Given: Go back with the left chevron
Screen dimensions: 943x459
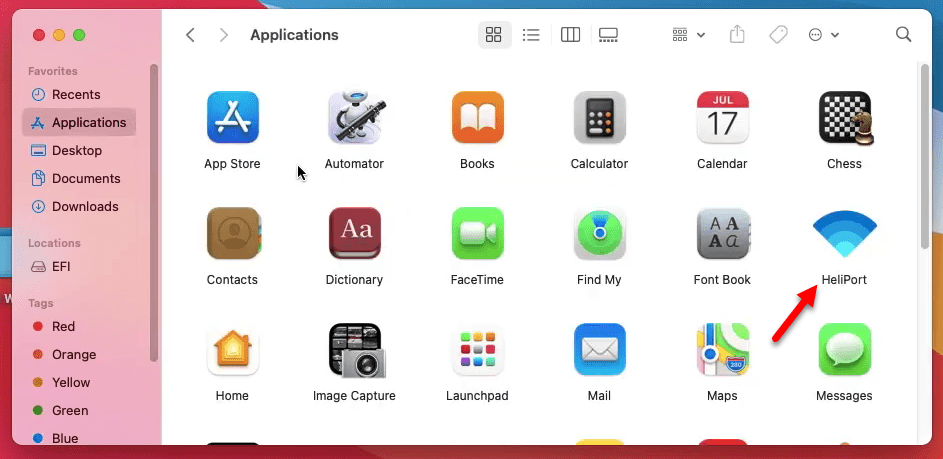Looking at the screenshot, I should [x=190, y=35].
